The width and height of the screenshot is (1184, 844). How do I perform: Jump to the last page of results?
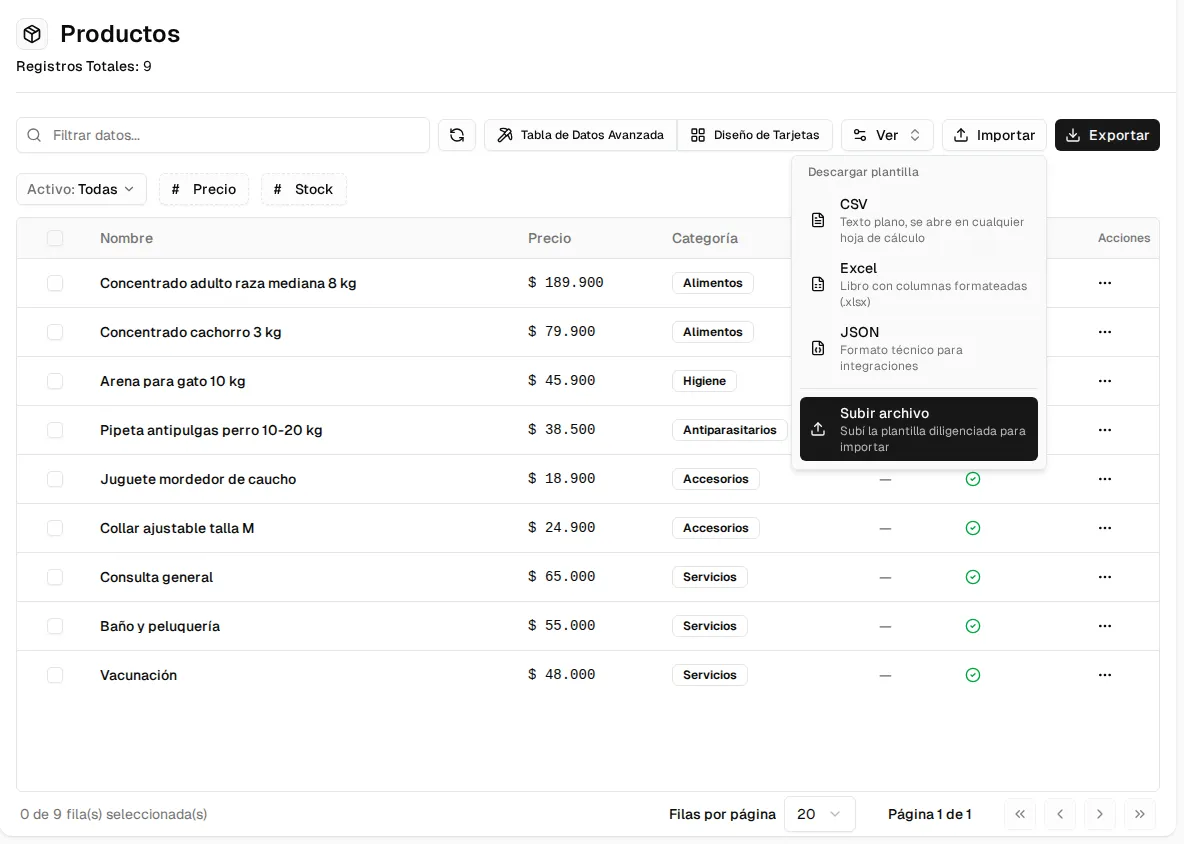tap(1139, 814)
